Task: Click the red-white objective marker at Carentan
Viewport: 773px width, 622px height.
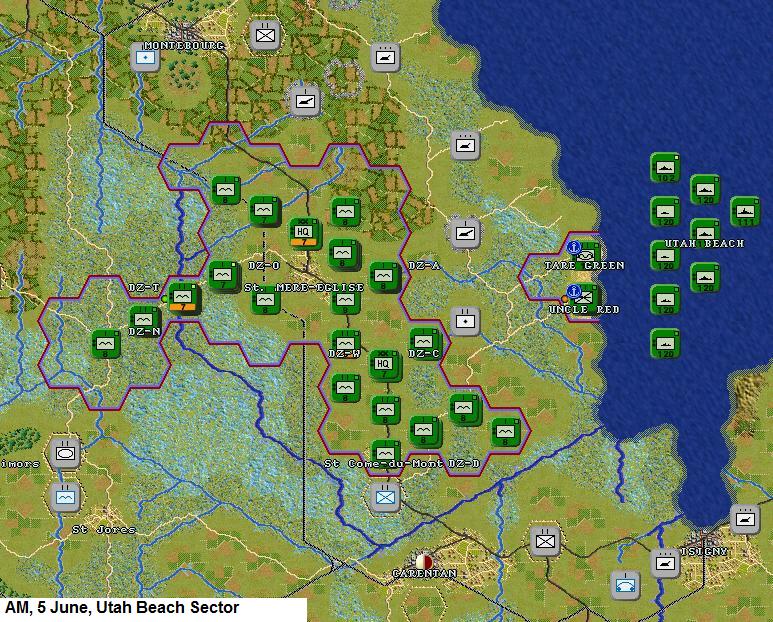Action: [424, 562]
